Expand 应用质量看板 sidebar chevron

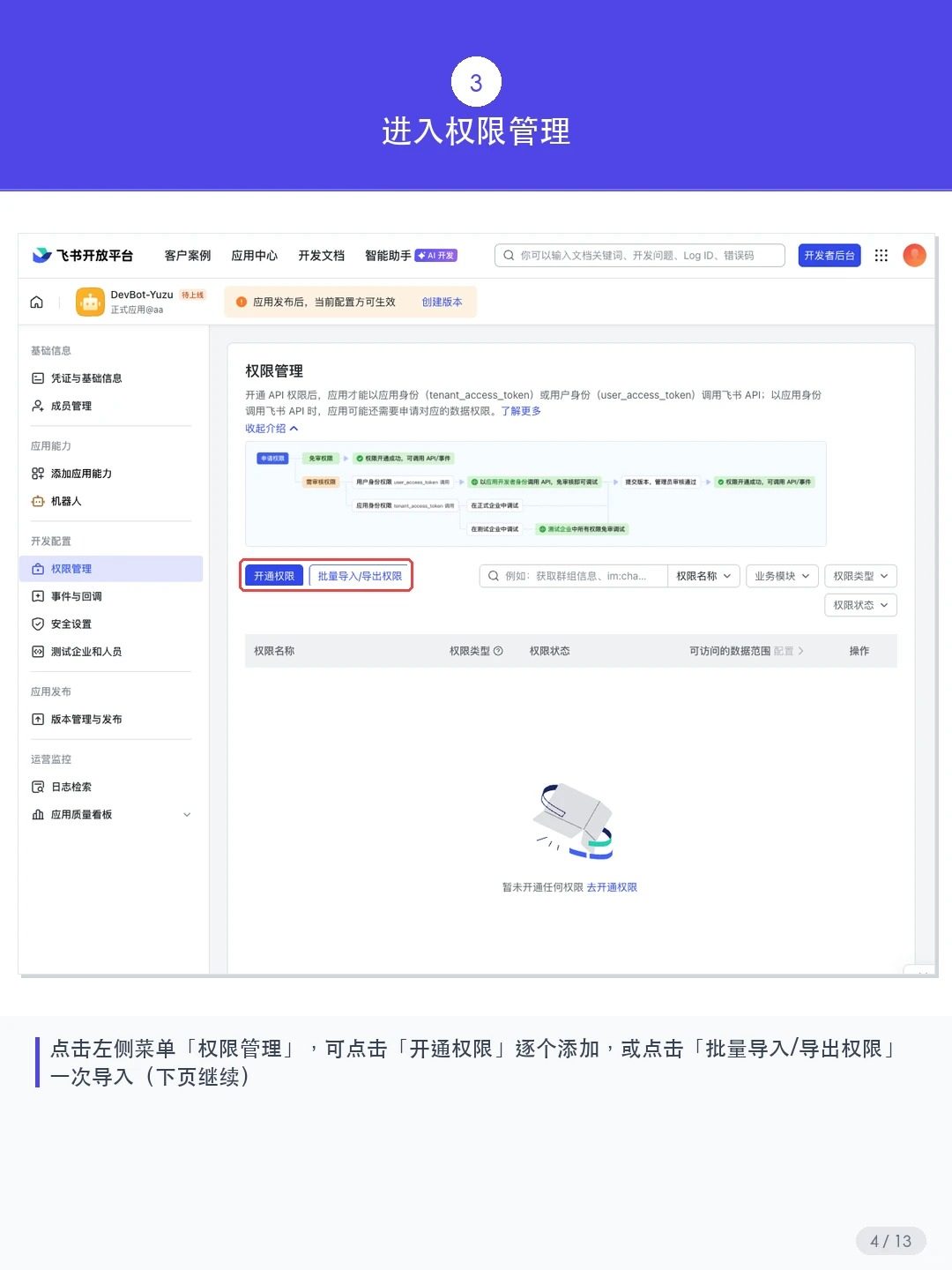[187, 815]
